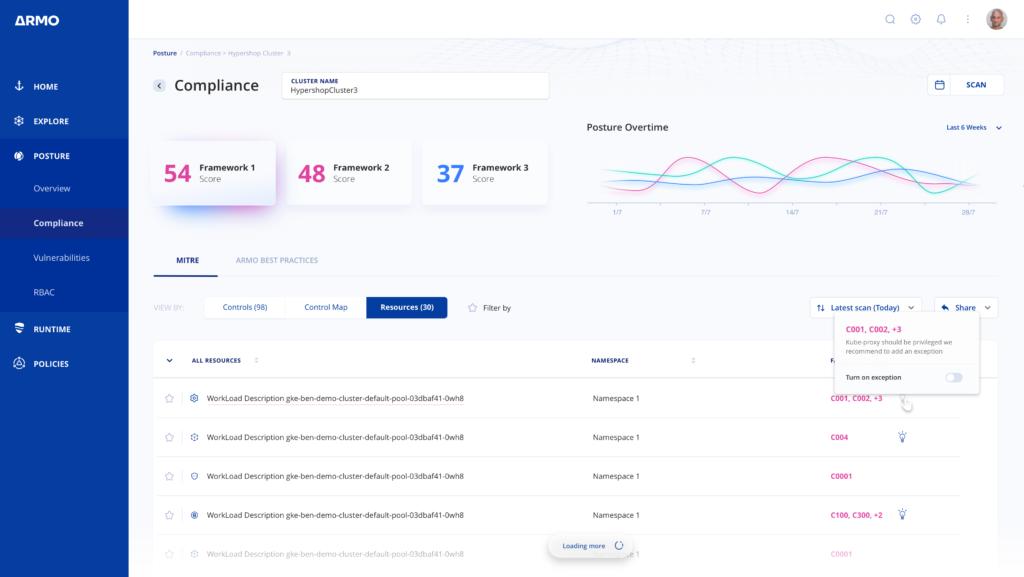Click C001, C002, +3 in first row
This screenshot has height=577, width=1024.
[x=856, y=398]
